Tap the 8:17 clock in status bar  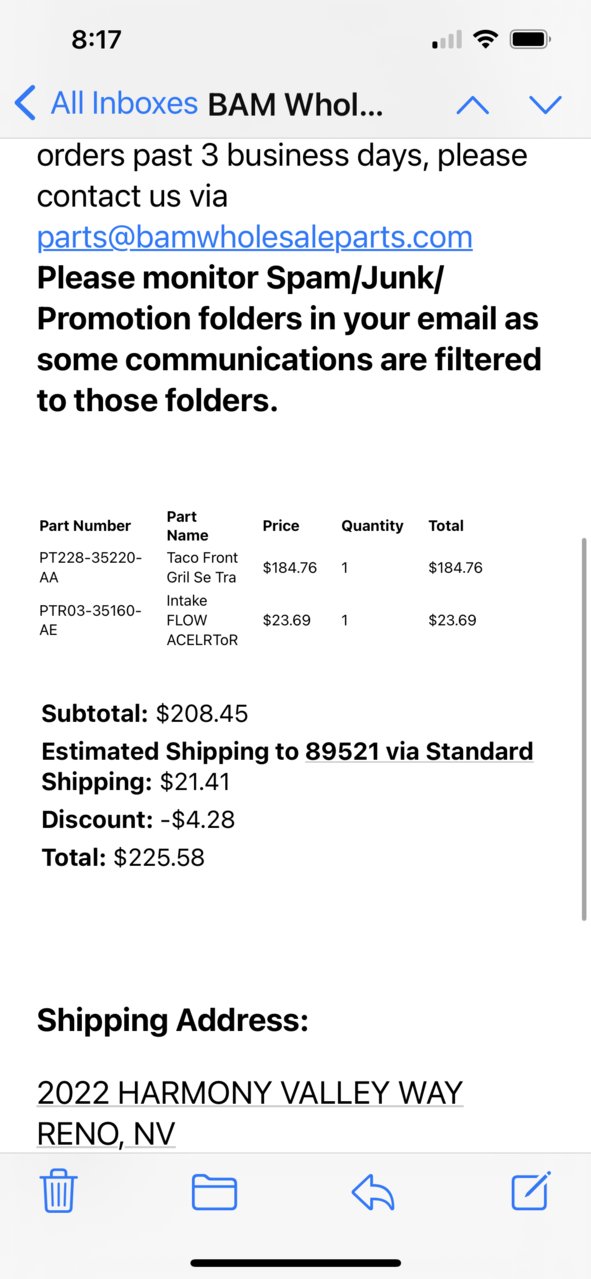tap(96, 40)
